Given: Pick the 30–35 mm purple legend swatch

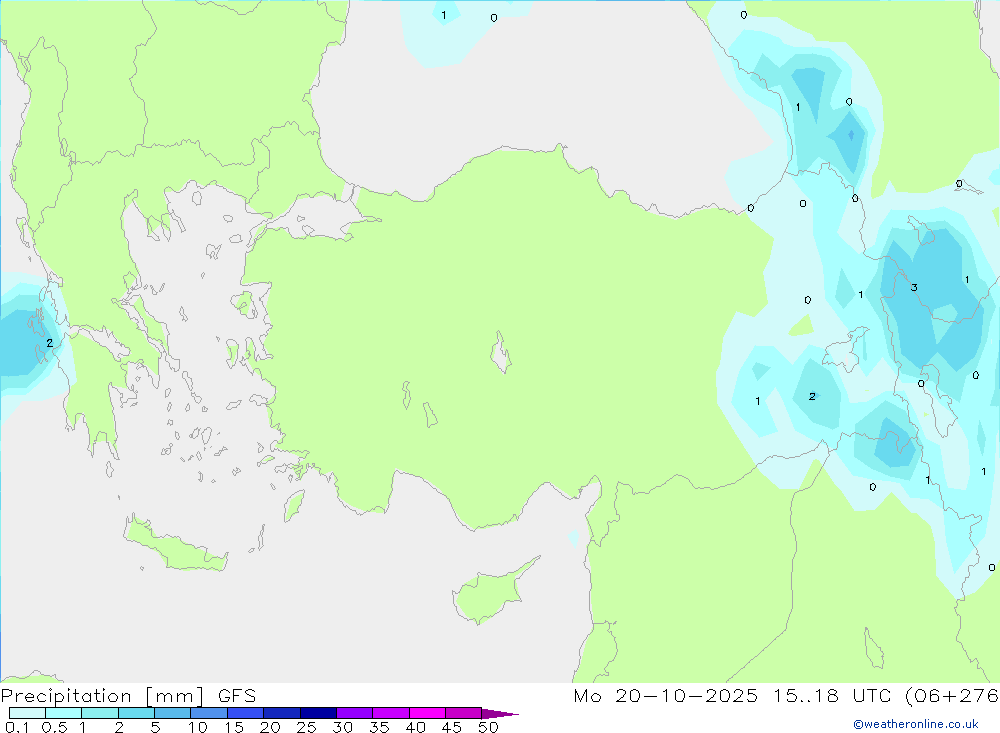Looking at the screenshot, I should pos(355,713).
